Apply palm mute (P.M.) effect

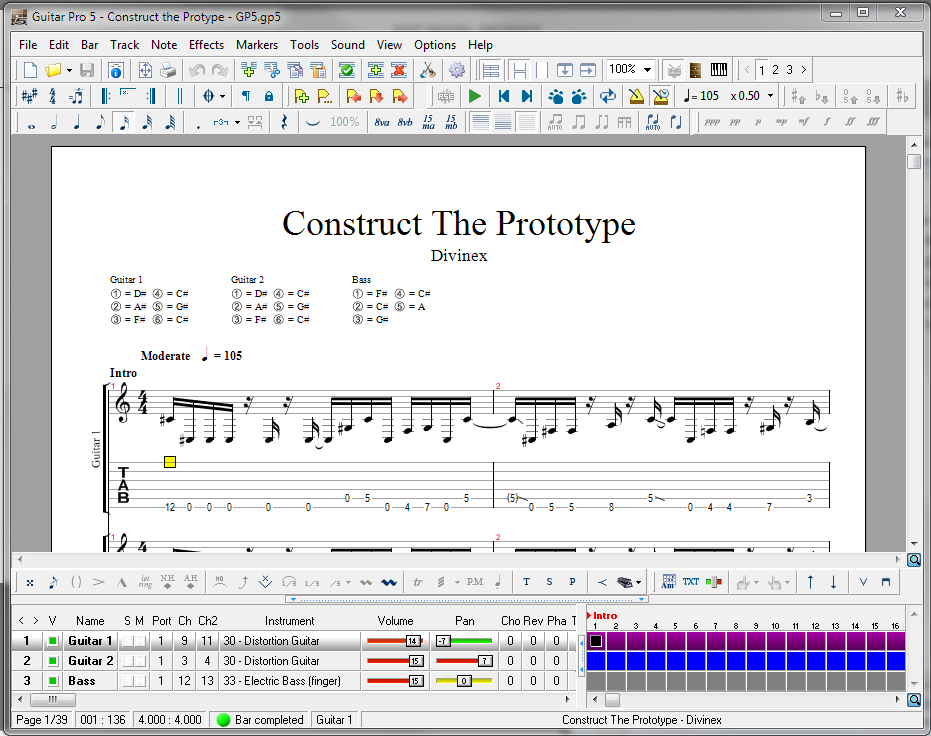click(x=474, y=583)
